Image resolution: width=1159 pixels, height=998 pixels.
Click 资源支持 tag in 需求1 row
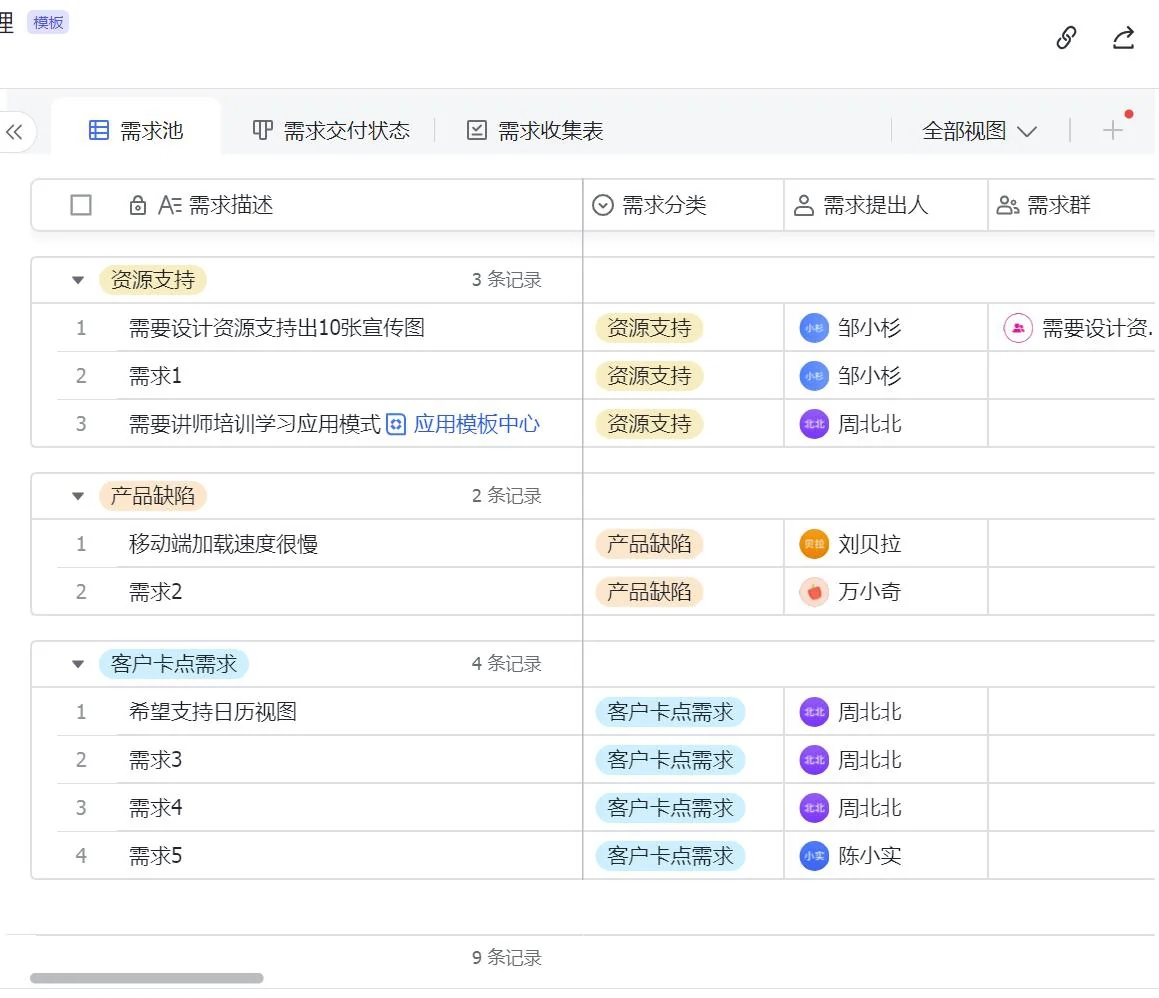coord(649,376)
